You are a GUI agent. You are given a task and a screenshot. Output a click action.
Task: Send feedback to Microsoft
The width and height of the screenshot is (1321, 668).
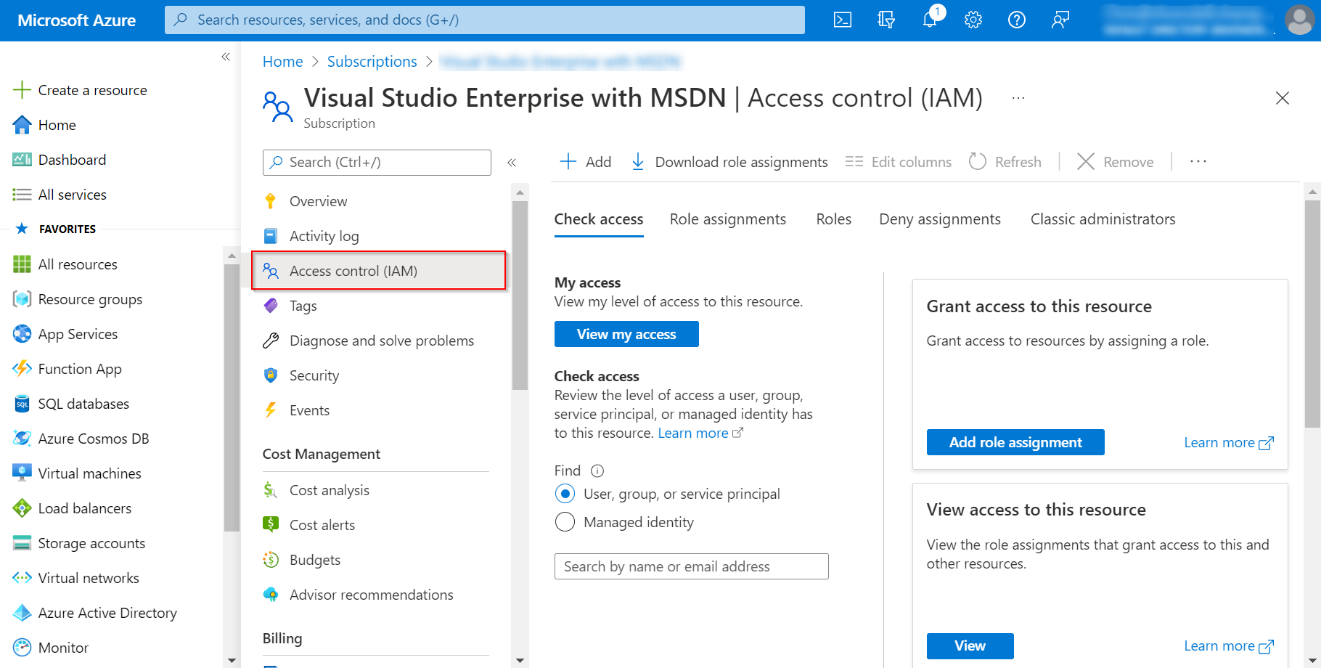coord(1060,19)
